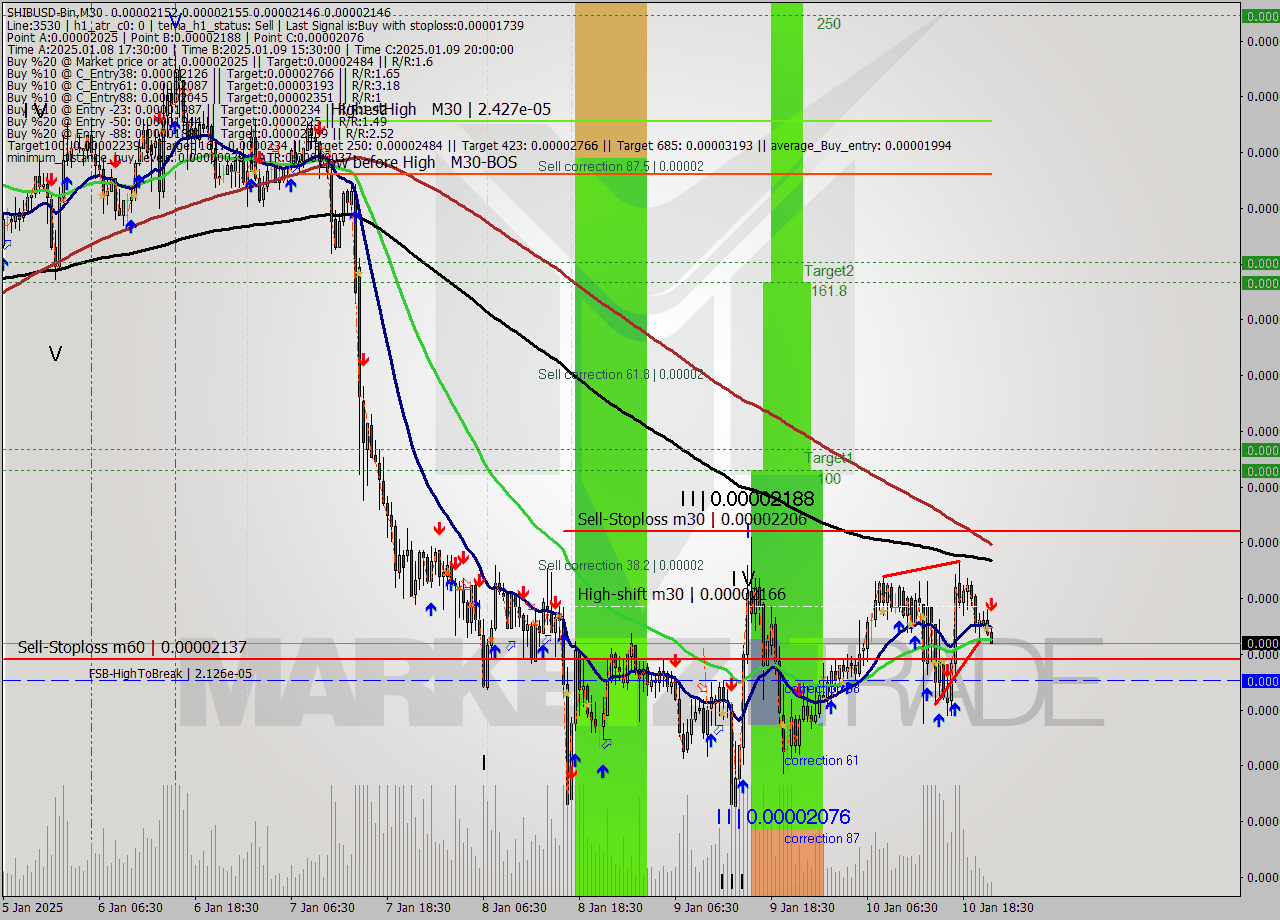Viewport: 1280px width, 920px height.
Task: Click the correction 87 label
Action: pos(821,839)
